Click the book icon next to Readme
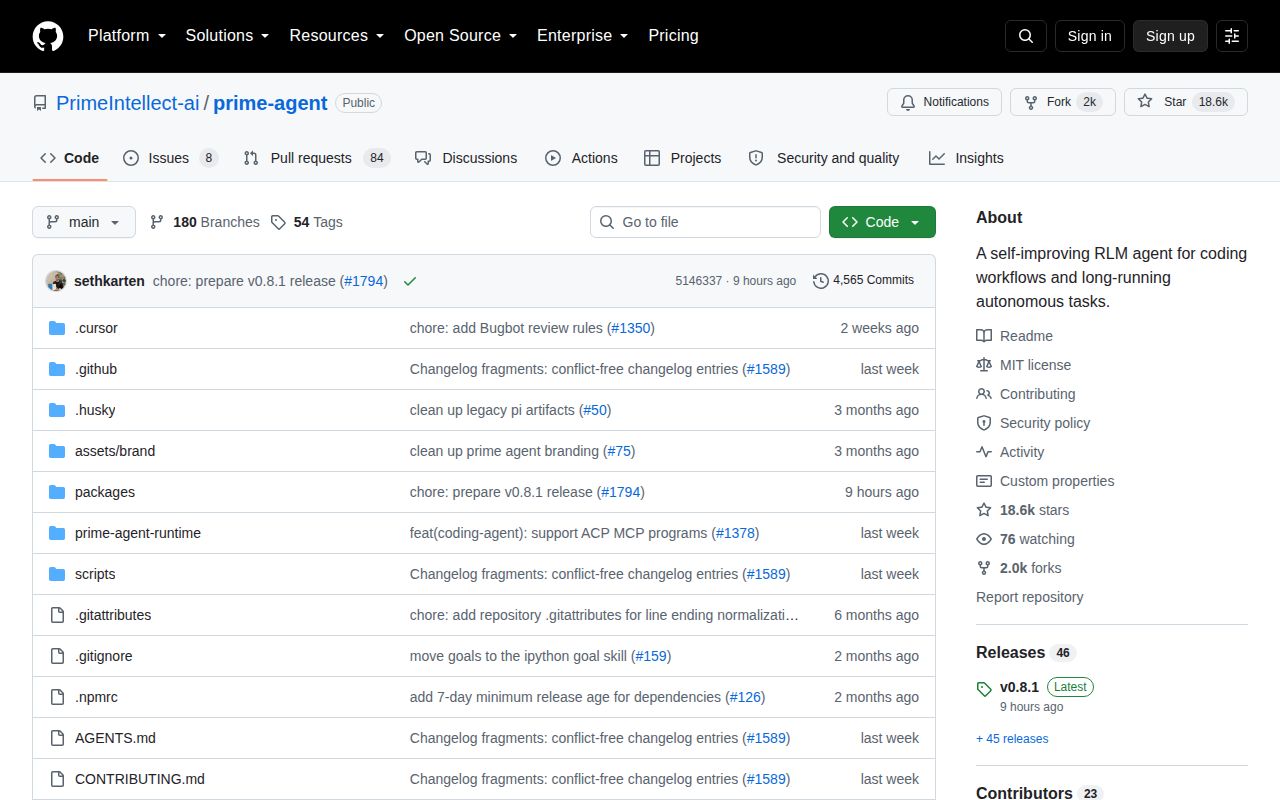 [x=984, y=336]
